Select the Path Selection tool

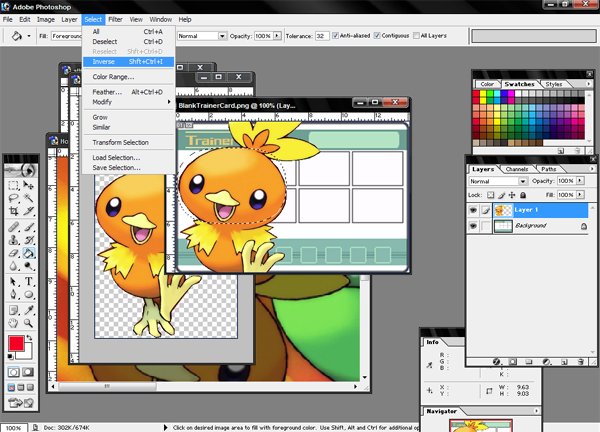click(x=13, y=282)
